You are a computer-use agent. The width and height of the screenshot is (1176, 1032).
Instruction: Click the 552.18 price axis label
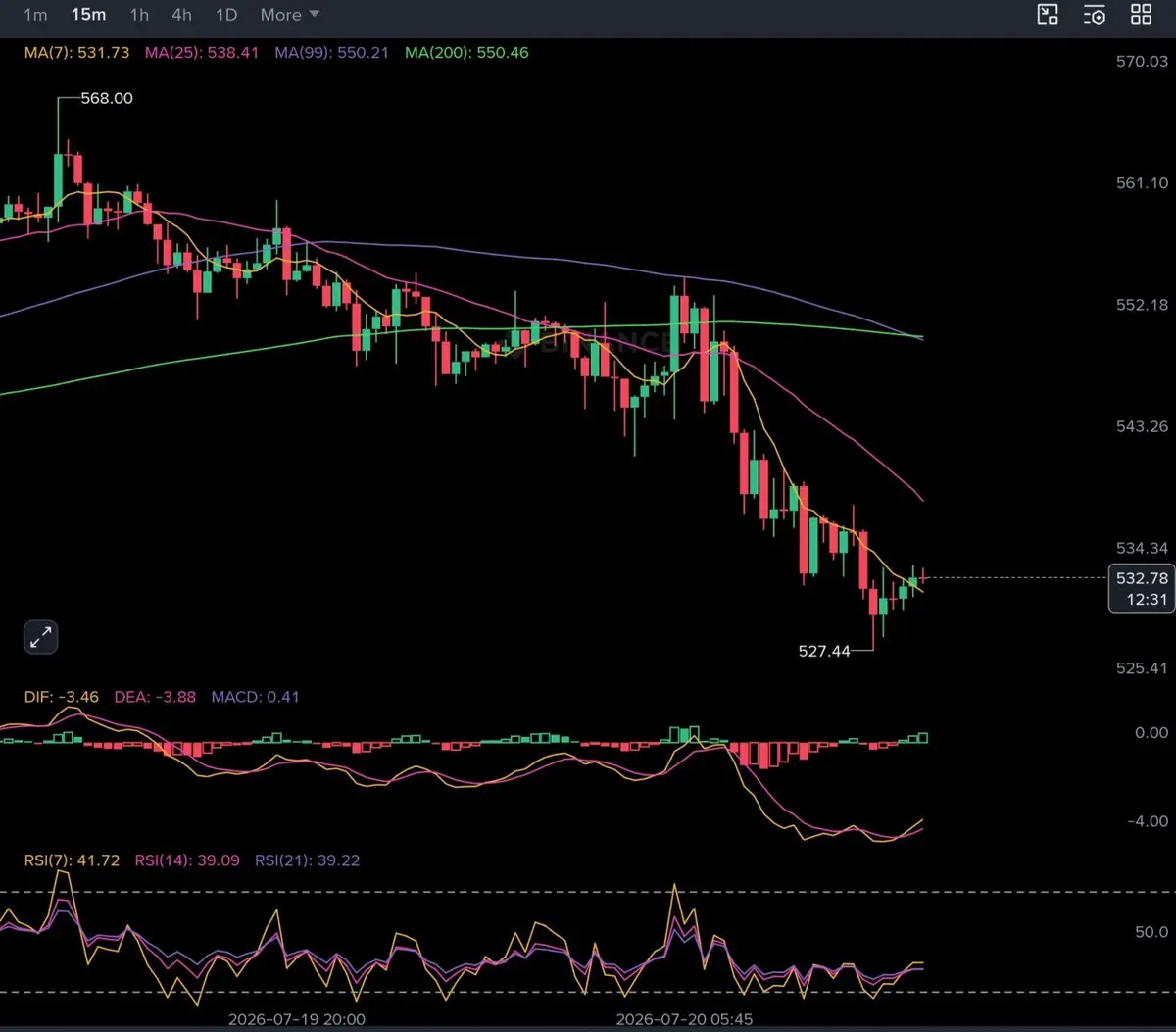pos(1143,305)
